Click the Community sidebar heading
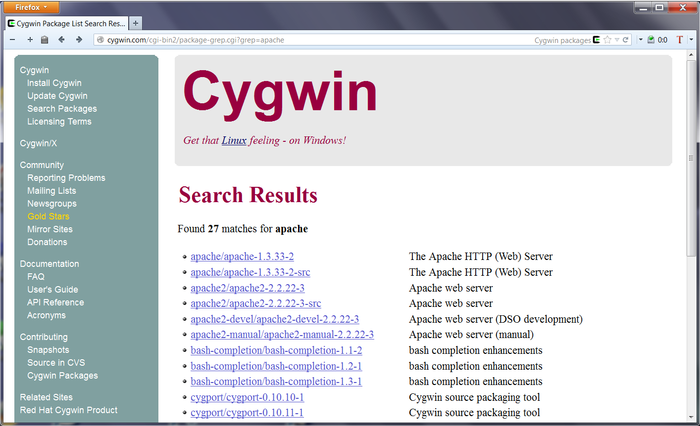This screenshot has height=426, width=700. point(42,165)
